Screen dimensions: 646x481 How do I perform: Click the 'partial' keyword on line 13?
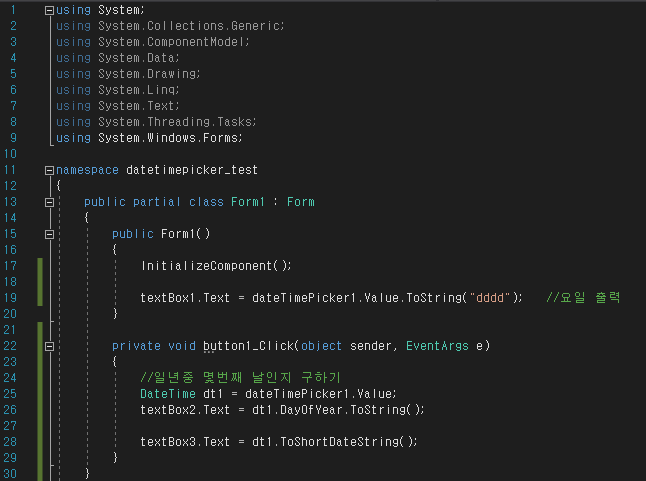[157, 202]
